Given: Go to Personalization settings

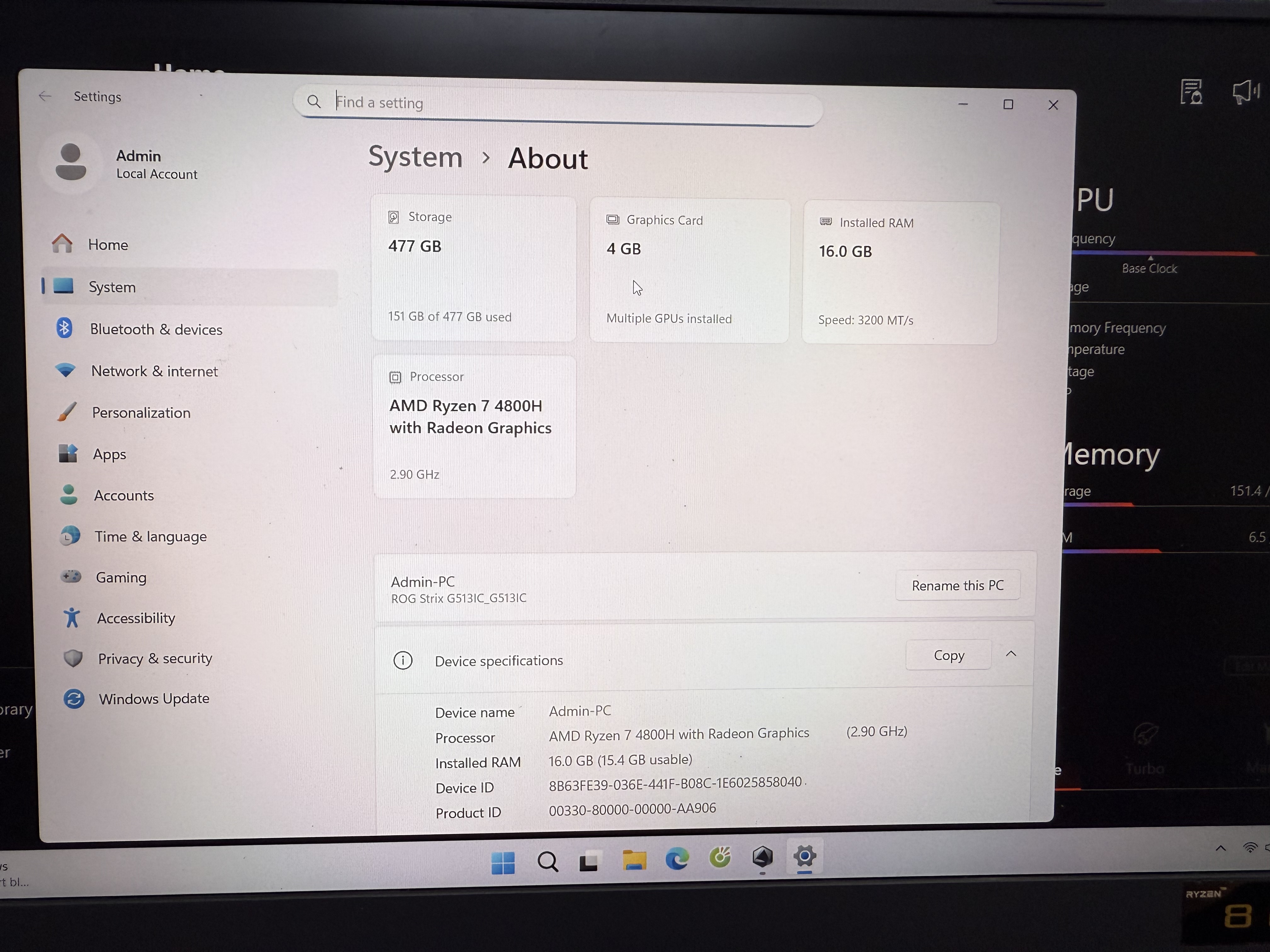Looking at the screenshot, I should coord(141,413).
